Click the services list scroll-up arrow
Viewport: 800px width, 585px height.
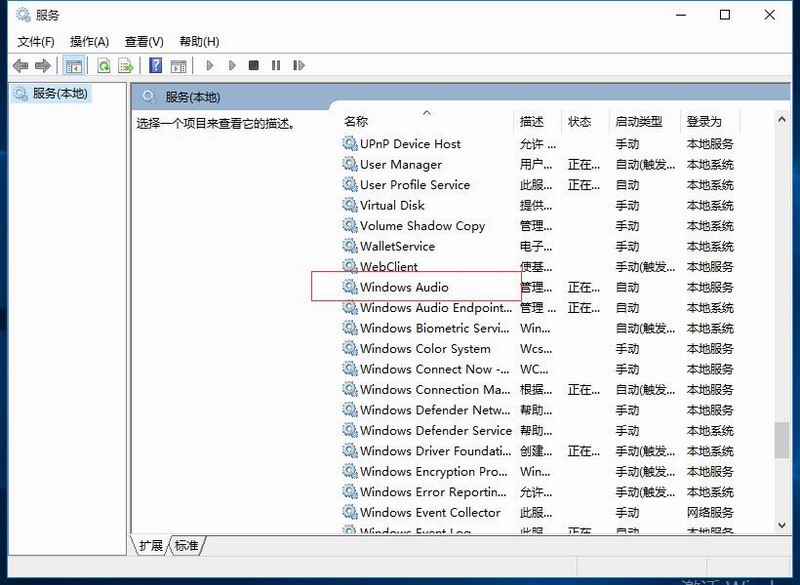[x=781, y=119]
